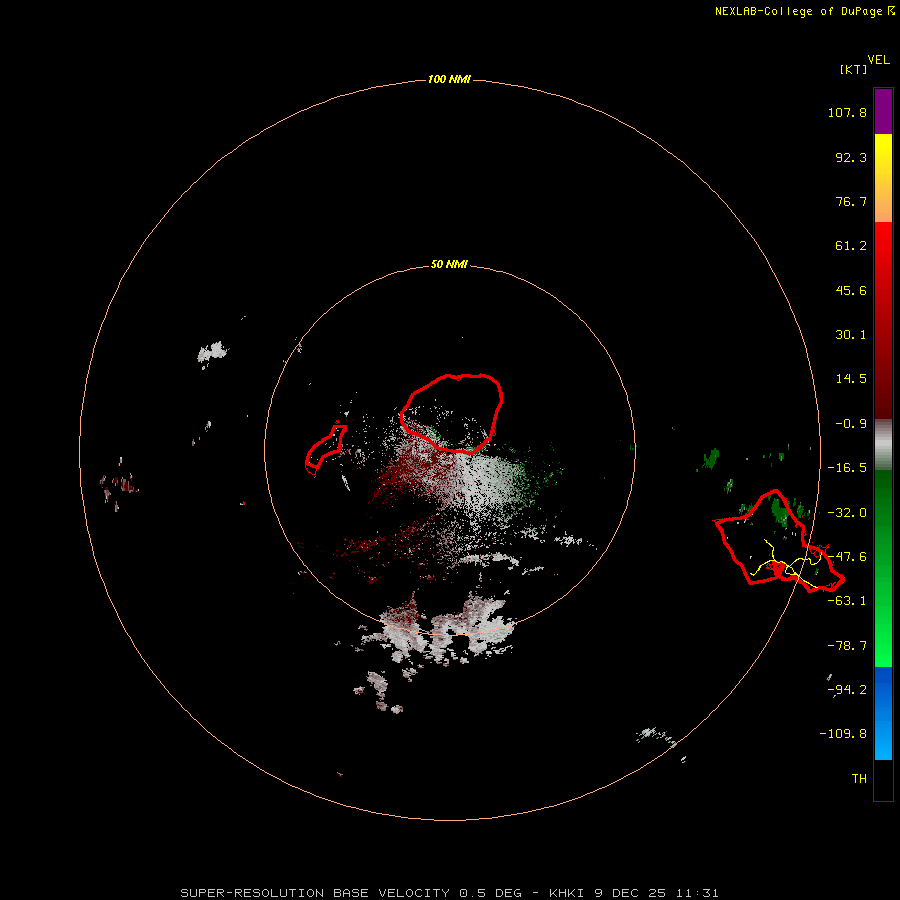The height and width of the screenshot is (900, 900).
Task: Select the 45.6 legend value
Action: (851, 290)
